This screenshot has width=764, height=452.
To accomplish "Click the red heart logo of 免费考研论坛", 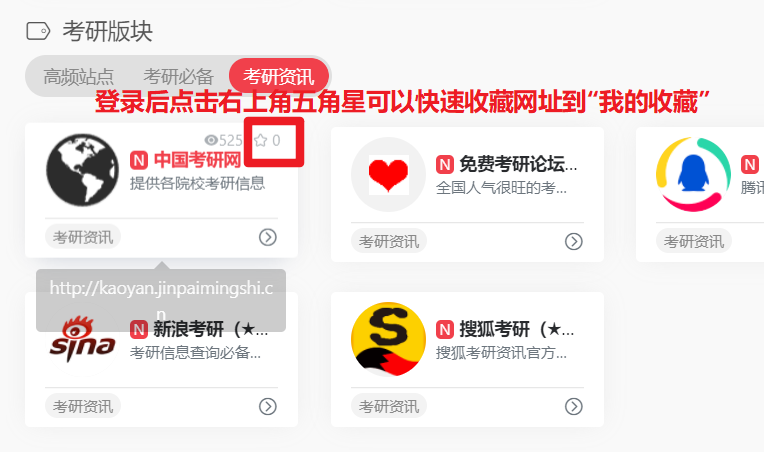I will point(388,174).
